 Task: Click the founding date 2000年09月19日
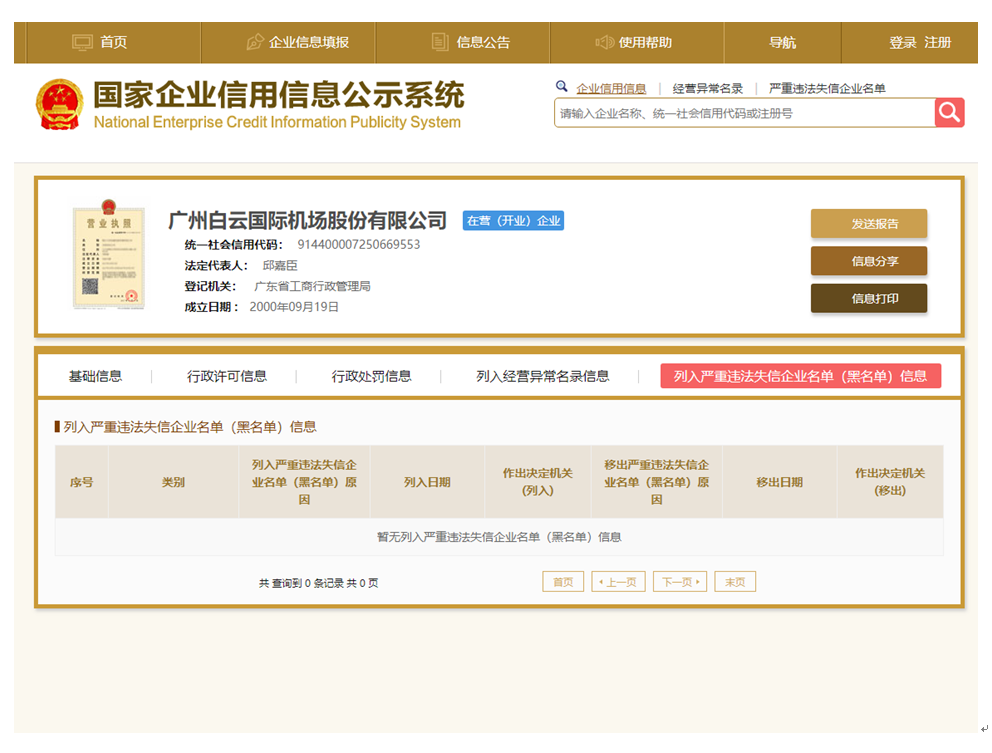[x=294, y=307]
